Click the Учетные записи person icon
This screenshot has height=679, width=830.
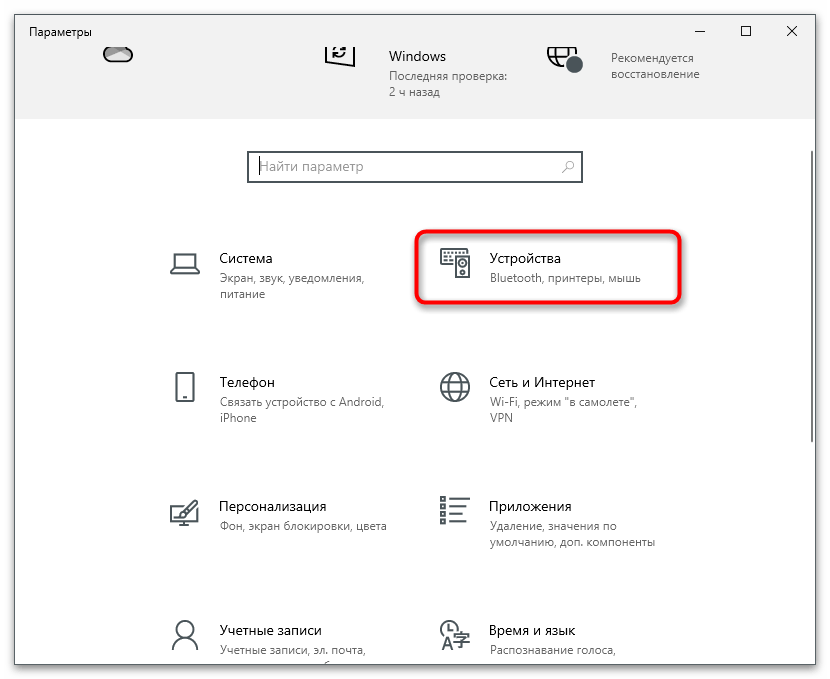pos(184,635)
